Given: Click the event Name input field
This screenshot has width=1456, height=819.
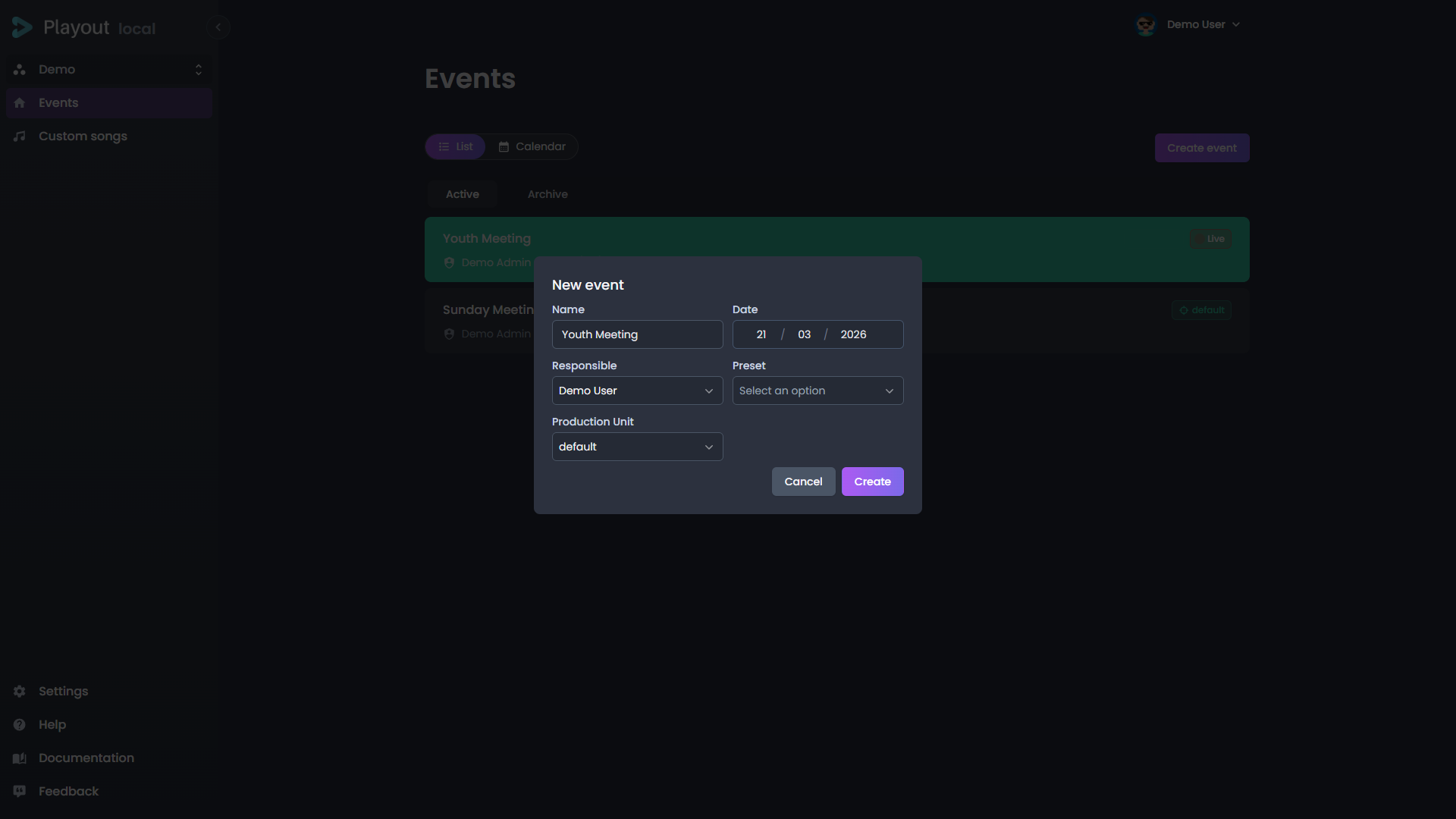Looking at the screenshot, I should pyautogui.click(x=637, y=334).
